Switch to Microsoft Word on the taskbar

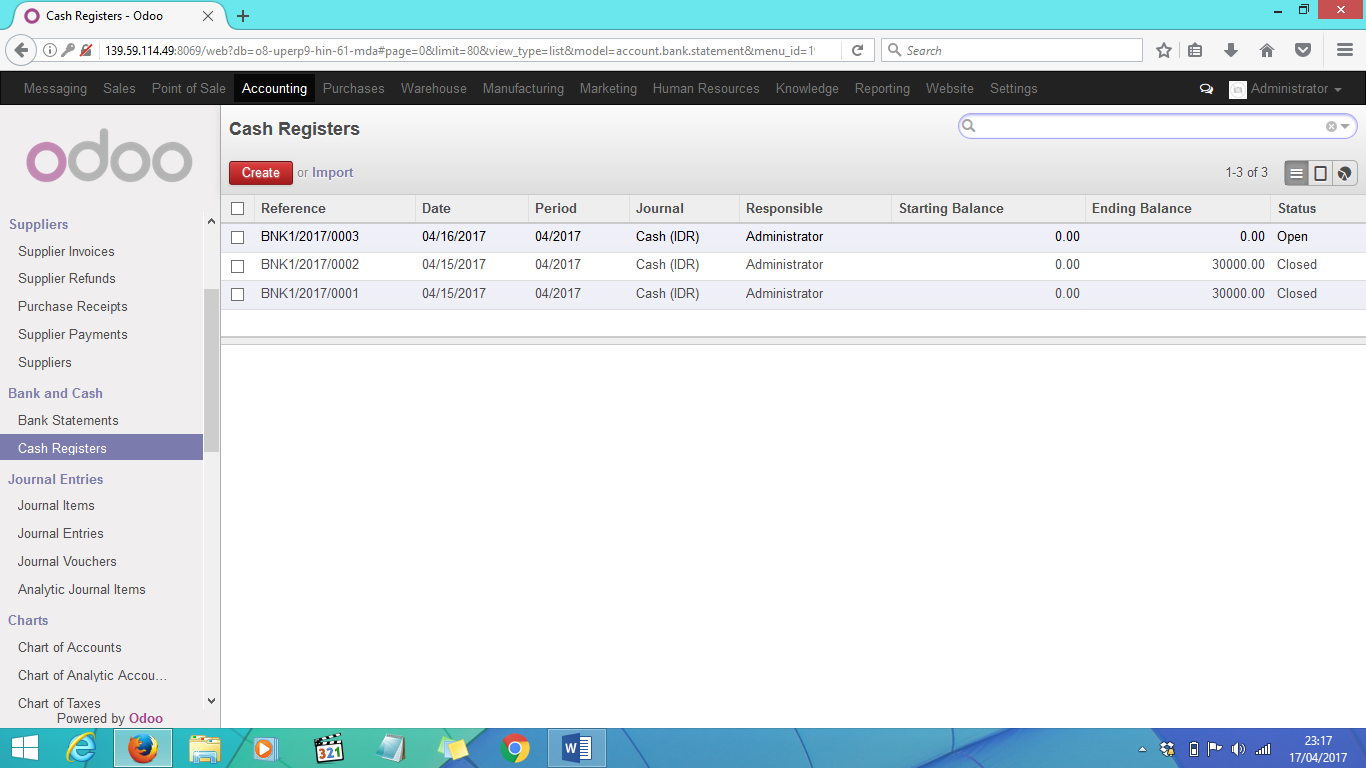click(x=577, y=748)
